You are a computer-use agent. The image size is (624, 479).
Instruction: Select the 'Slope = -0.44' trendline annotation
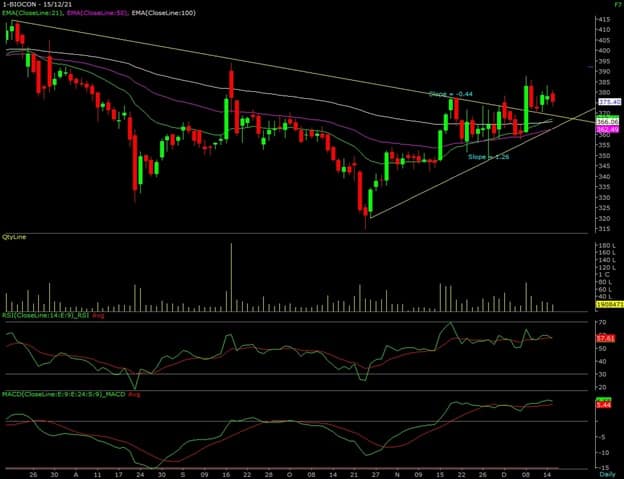pyautogui.click(x=450, y=93)
